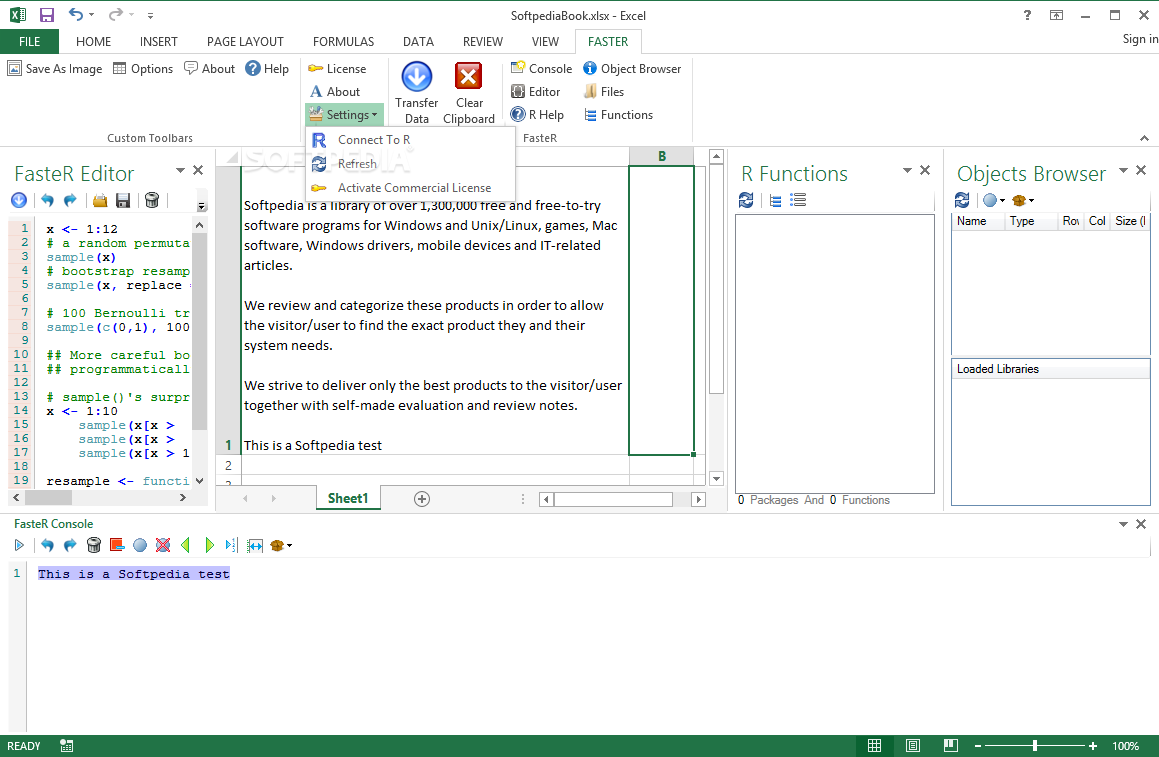The height and width of the screenshot is (757, 1159).
Task: Open the FasteR Editor pane options arrow
Action: (180, 170)
